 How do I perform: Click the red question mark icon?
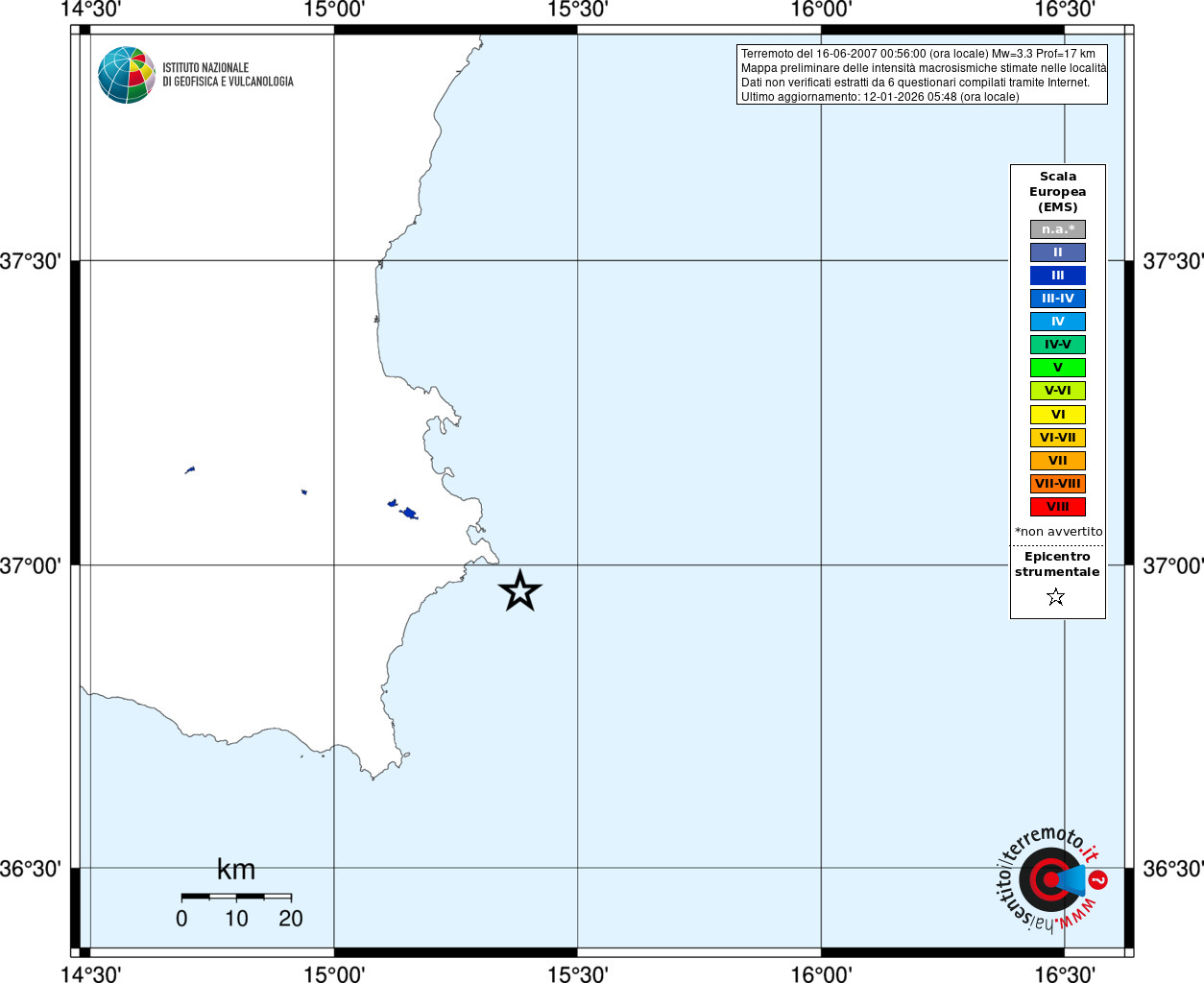click(1098, 879)
